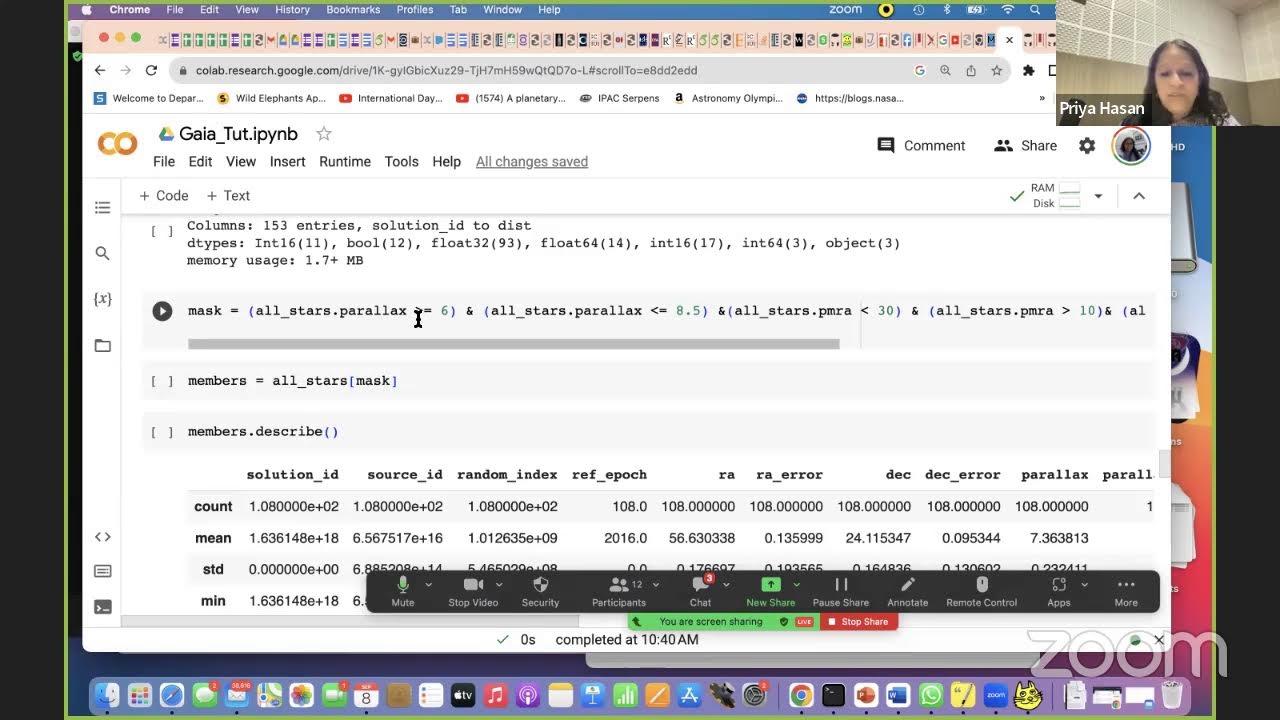Click Chrome back arrow
The image size is (1280, 720).
pos(100,70)
